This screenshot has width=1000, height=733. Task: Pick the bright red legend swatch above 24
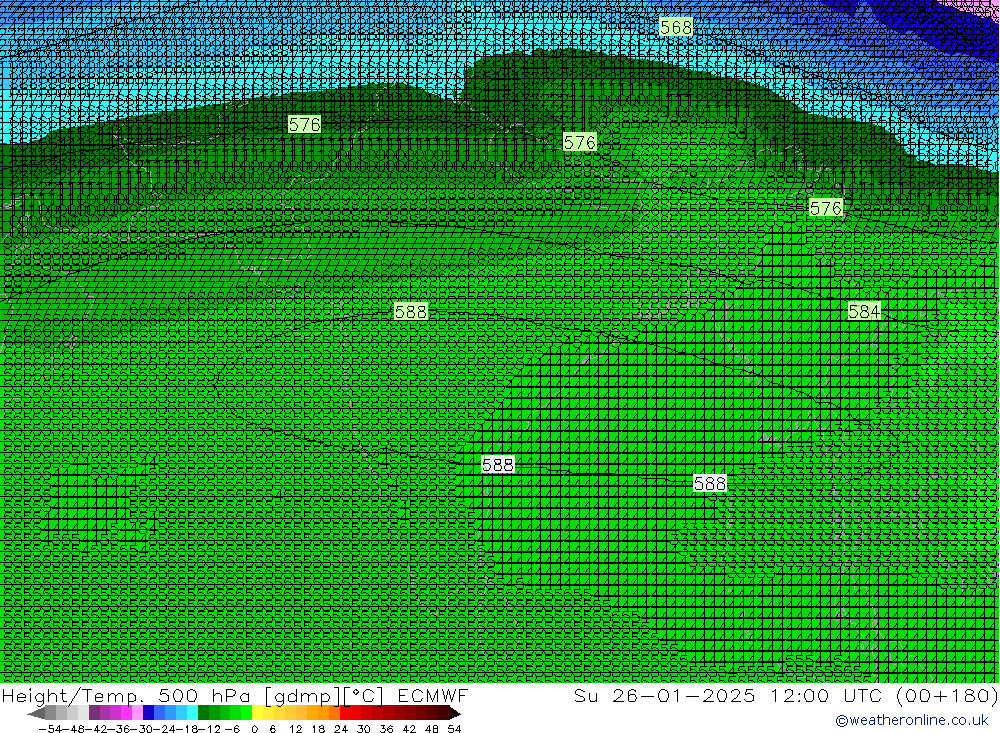(345, 714)
